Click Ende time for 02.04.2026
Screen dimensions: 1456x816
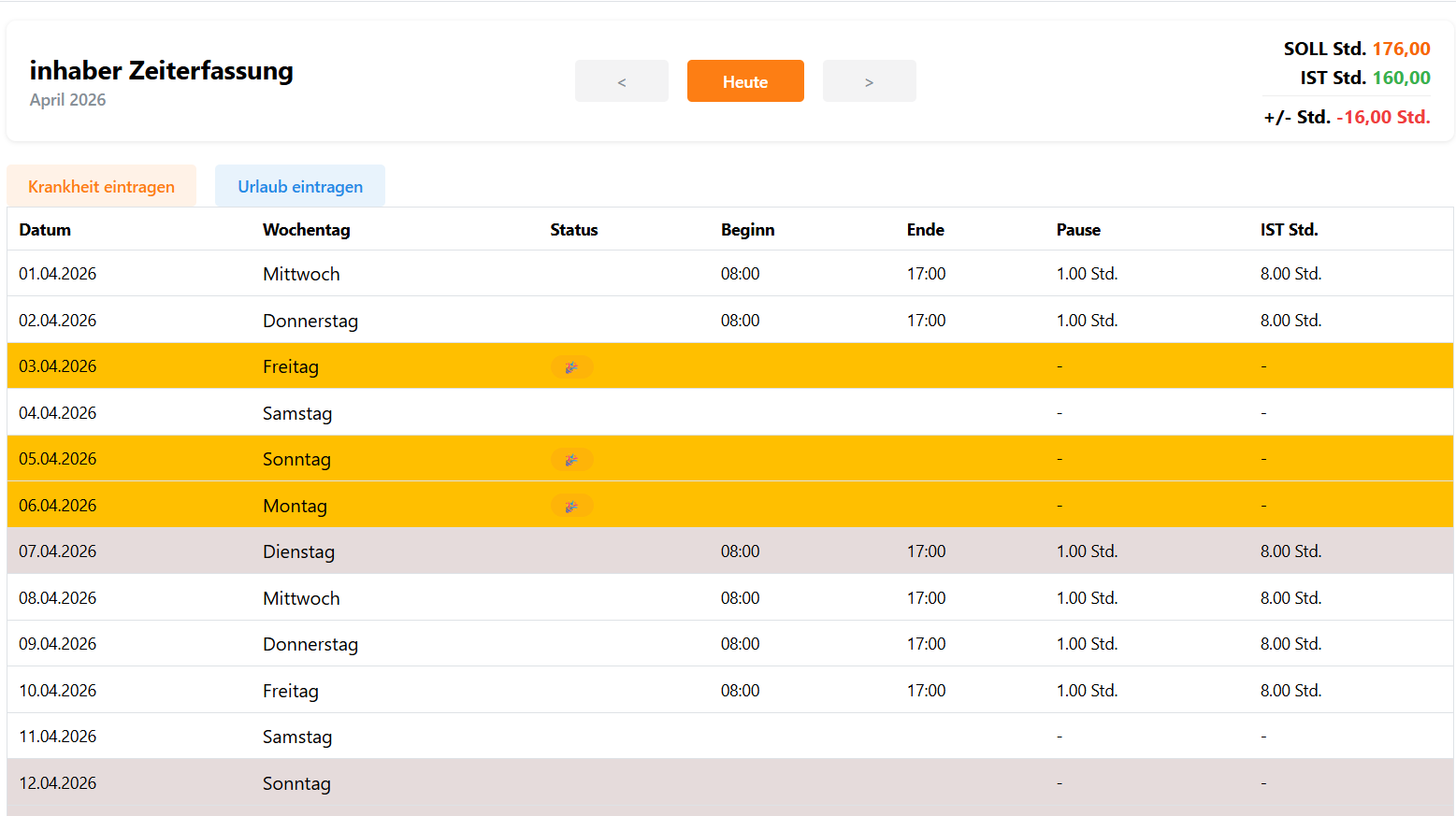pos(926,321)
